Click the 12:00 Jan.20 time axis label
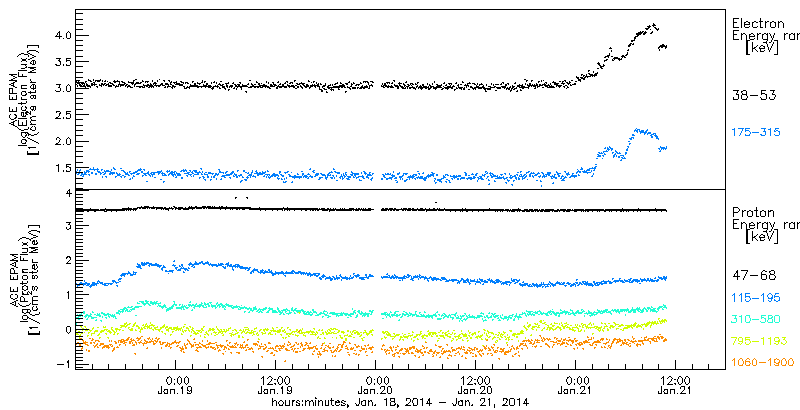 pos(476,385)
